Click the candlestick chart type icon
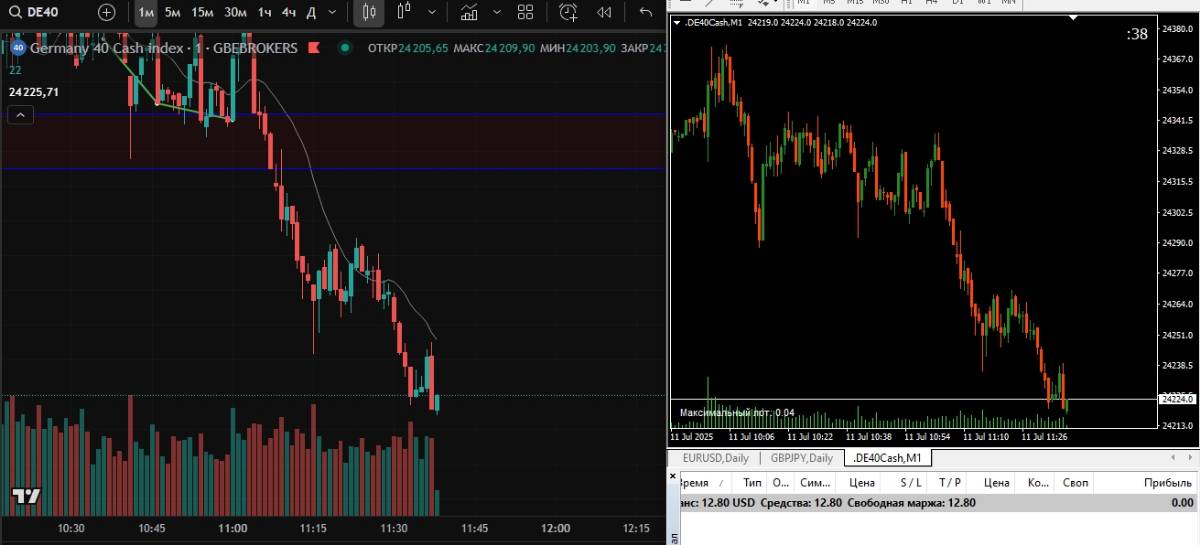Viewport: 1200px width, 545px height. 369,12
